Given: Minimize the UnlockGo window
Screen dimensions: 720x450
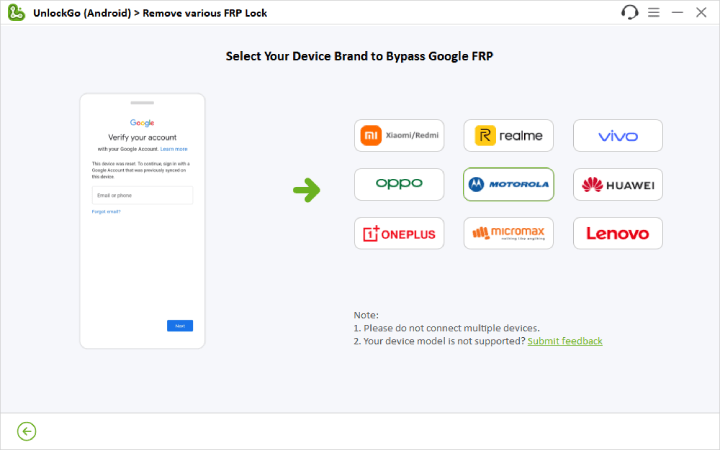Looking at the screenshot, I should (x=677, y=13).
